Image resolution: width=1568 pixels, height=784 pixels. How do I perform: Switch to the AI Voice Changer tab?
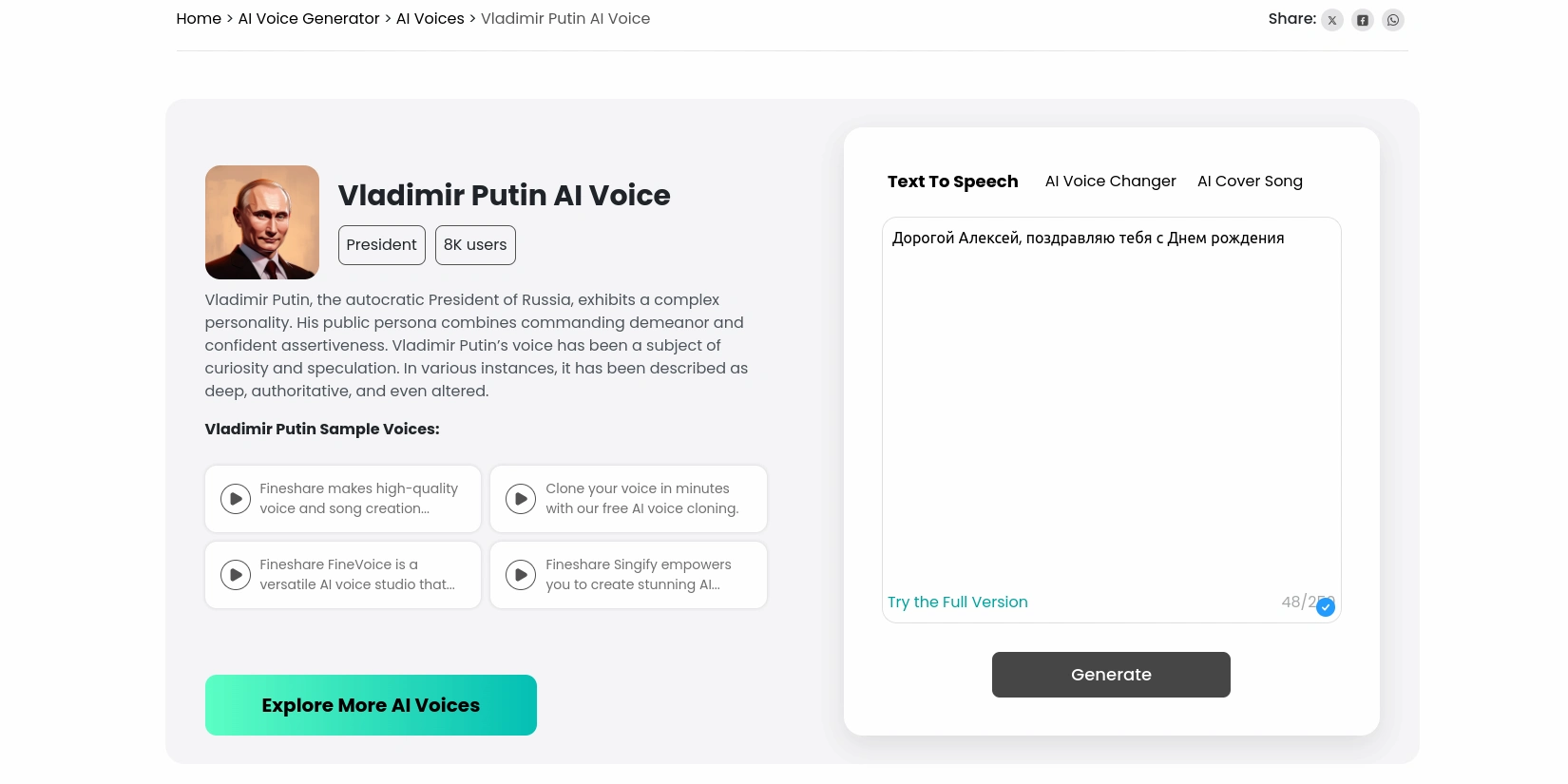coord(1110,181)
